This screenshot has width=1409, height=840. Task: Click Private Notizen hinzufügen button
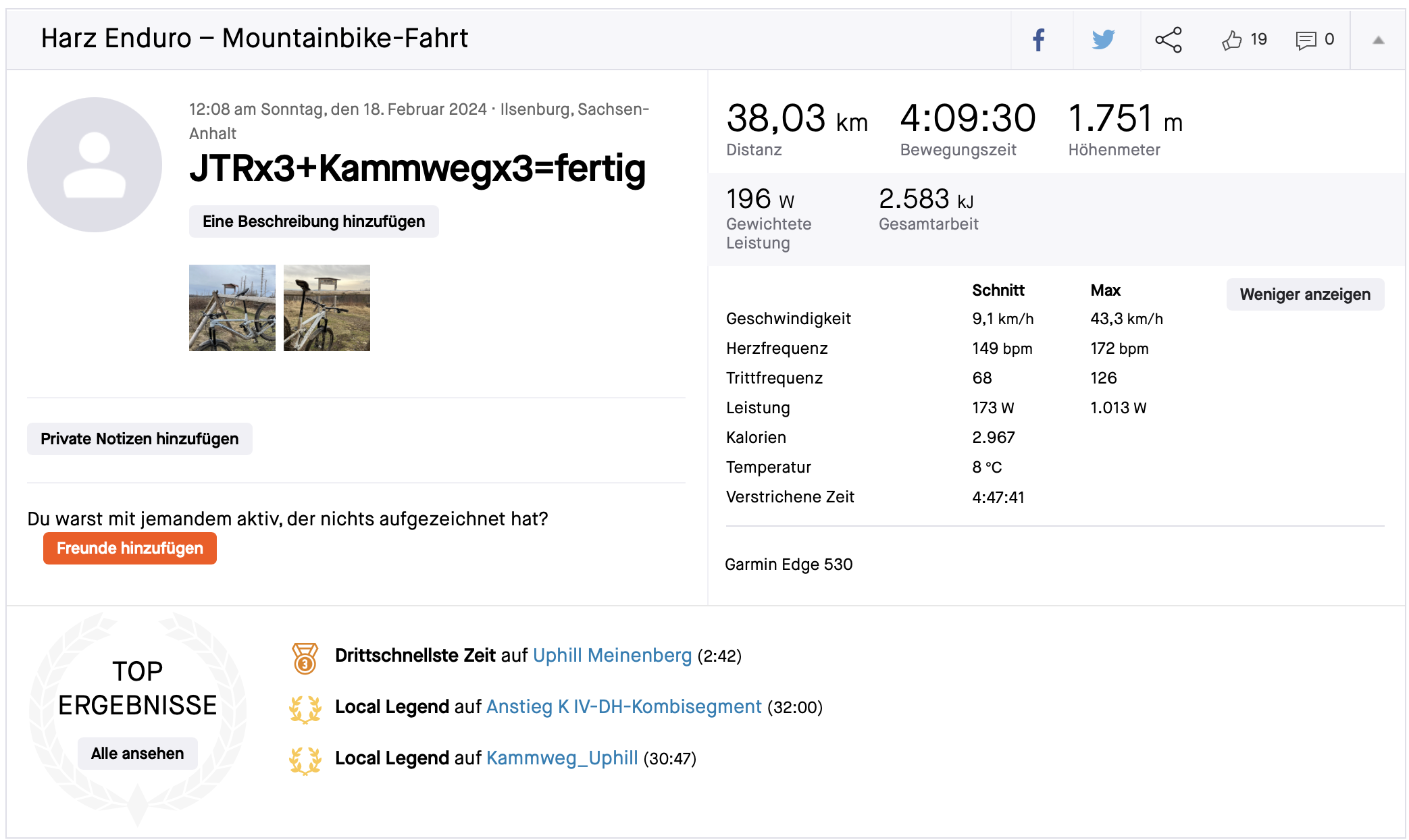139,439
